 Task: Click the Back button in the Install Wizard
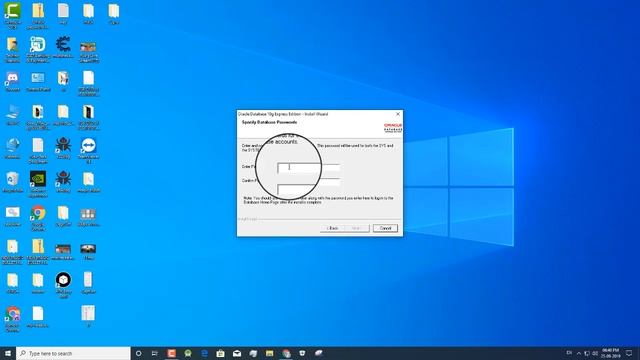click(333, 228)
